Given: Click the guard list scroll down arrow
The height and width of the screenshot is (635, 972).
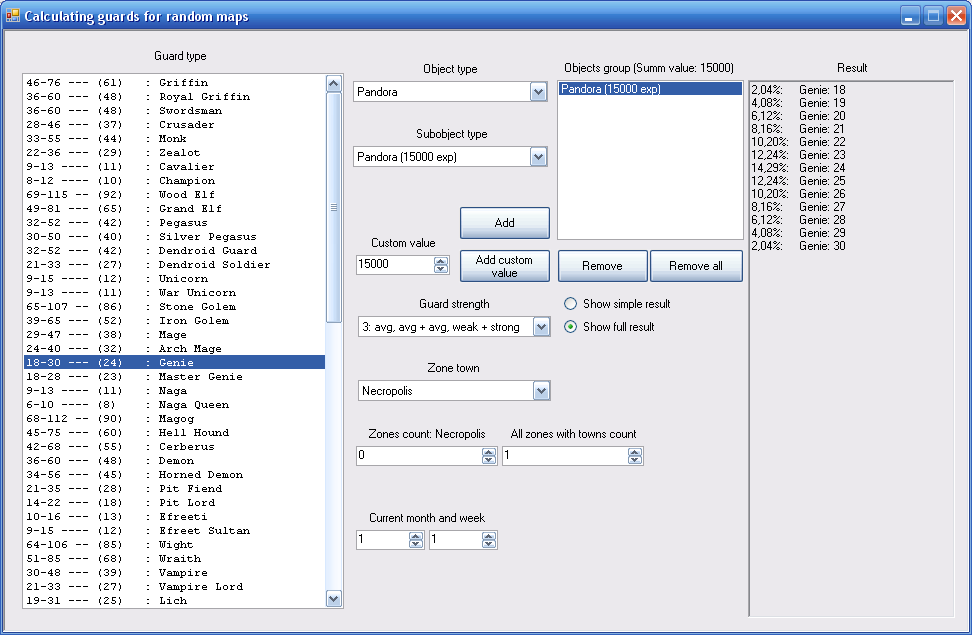Looking at the screenshot, I should pyautogui.click(x=334, y=598).
